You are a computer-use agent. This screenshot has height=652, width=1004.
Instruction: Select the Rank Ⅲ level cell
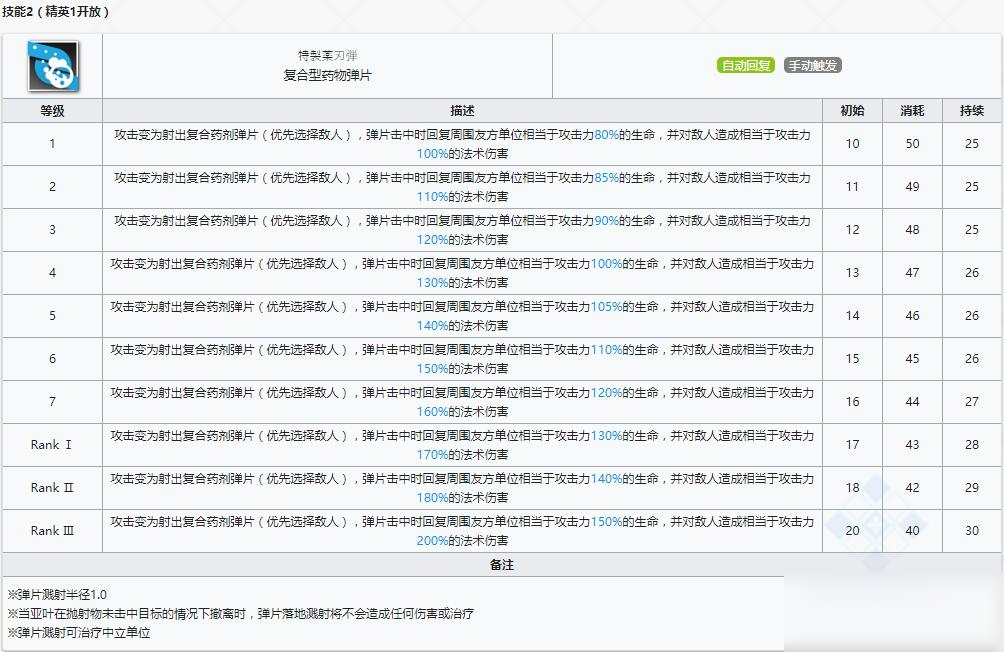click(x=52, y=531)
